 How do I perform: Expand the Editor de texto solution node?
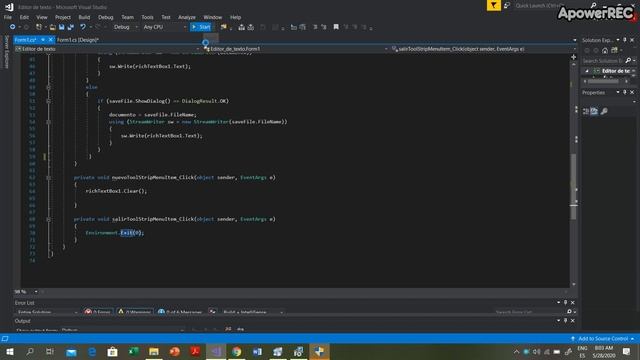(587, 71)
